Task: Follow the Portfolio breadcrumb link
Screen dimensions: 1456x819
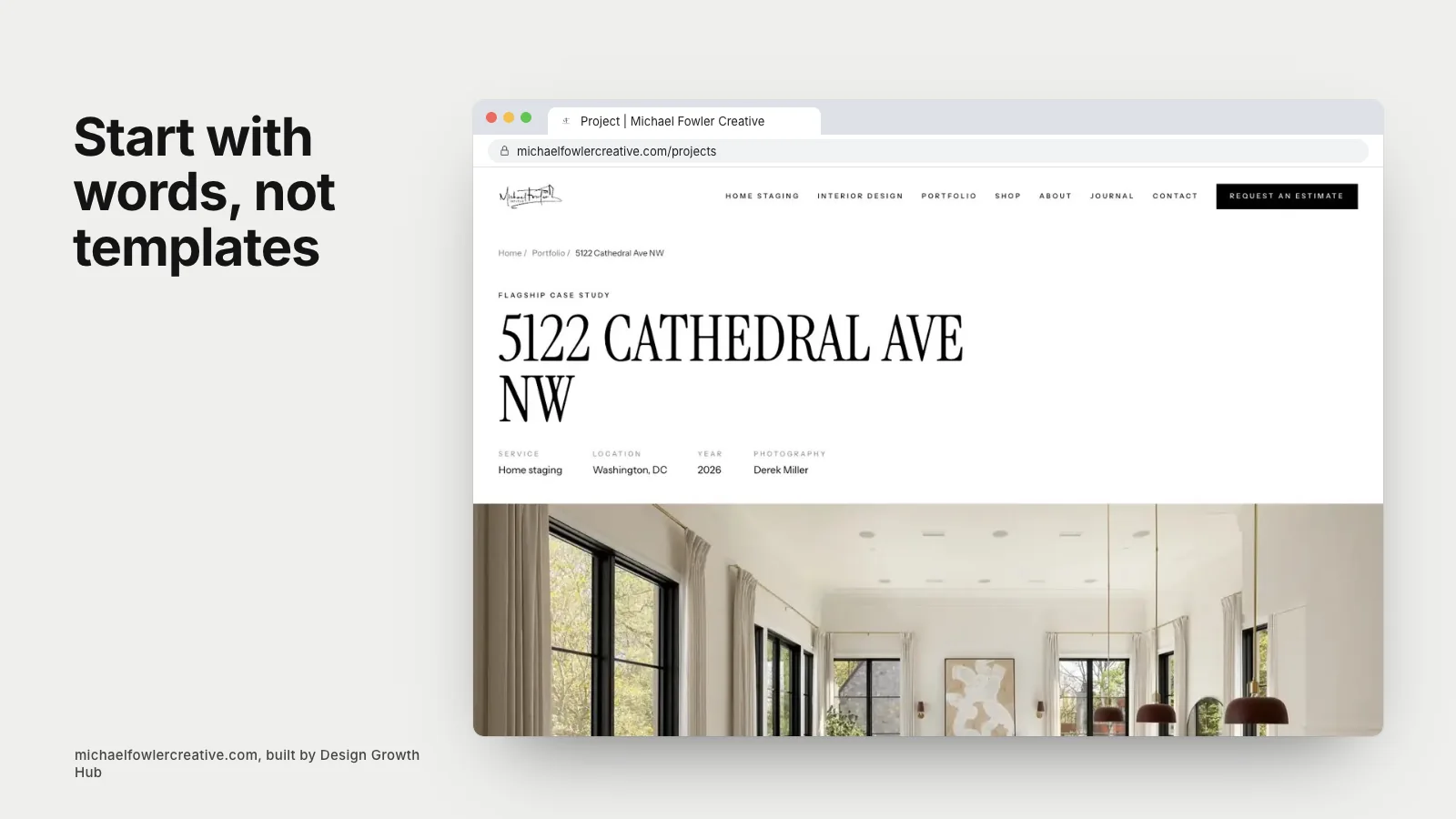Action: (x=548, y=253)
